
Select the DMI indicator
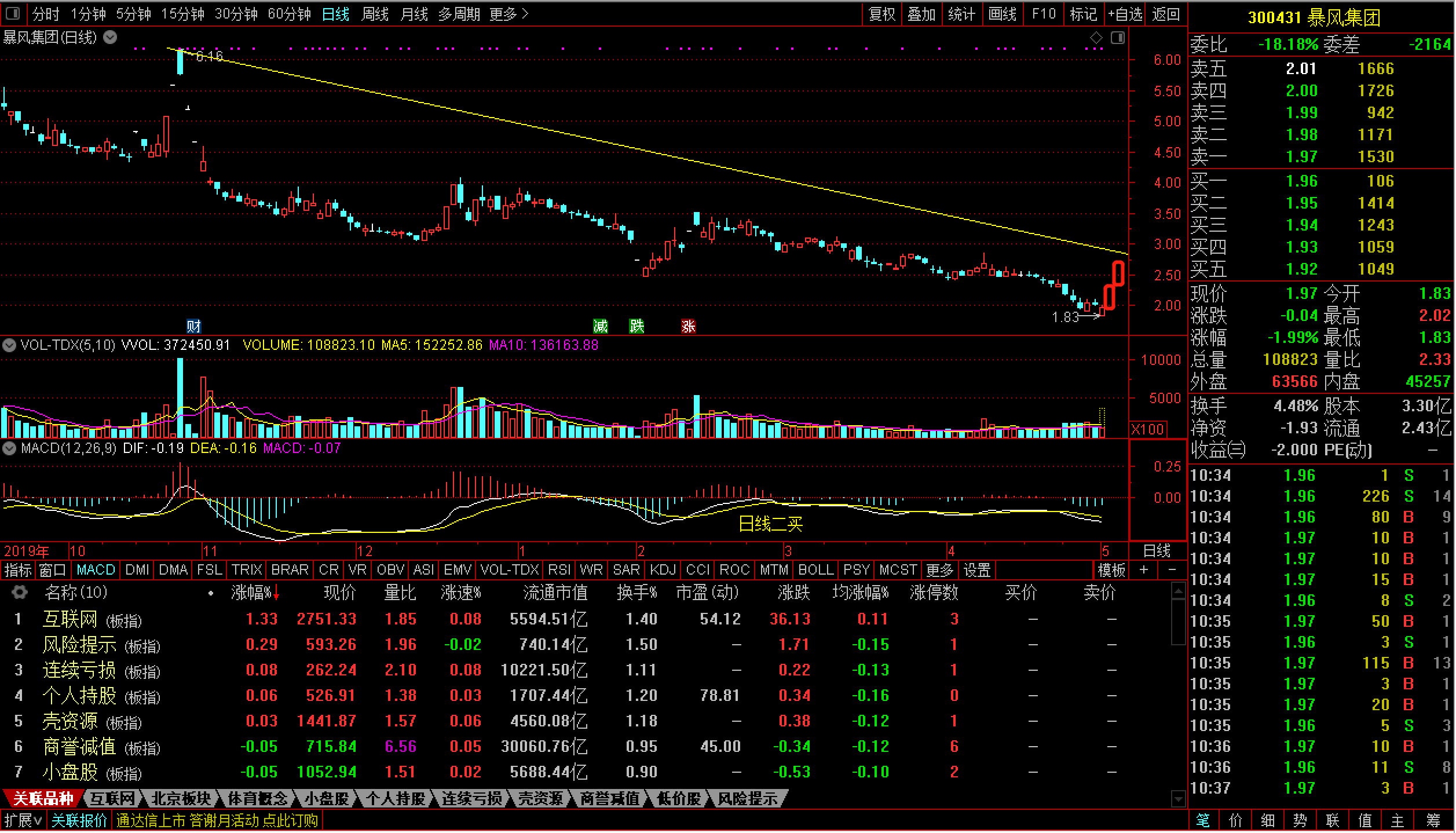(137, 570)
